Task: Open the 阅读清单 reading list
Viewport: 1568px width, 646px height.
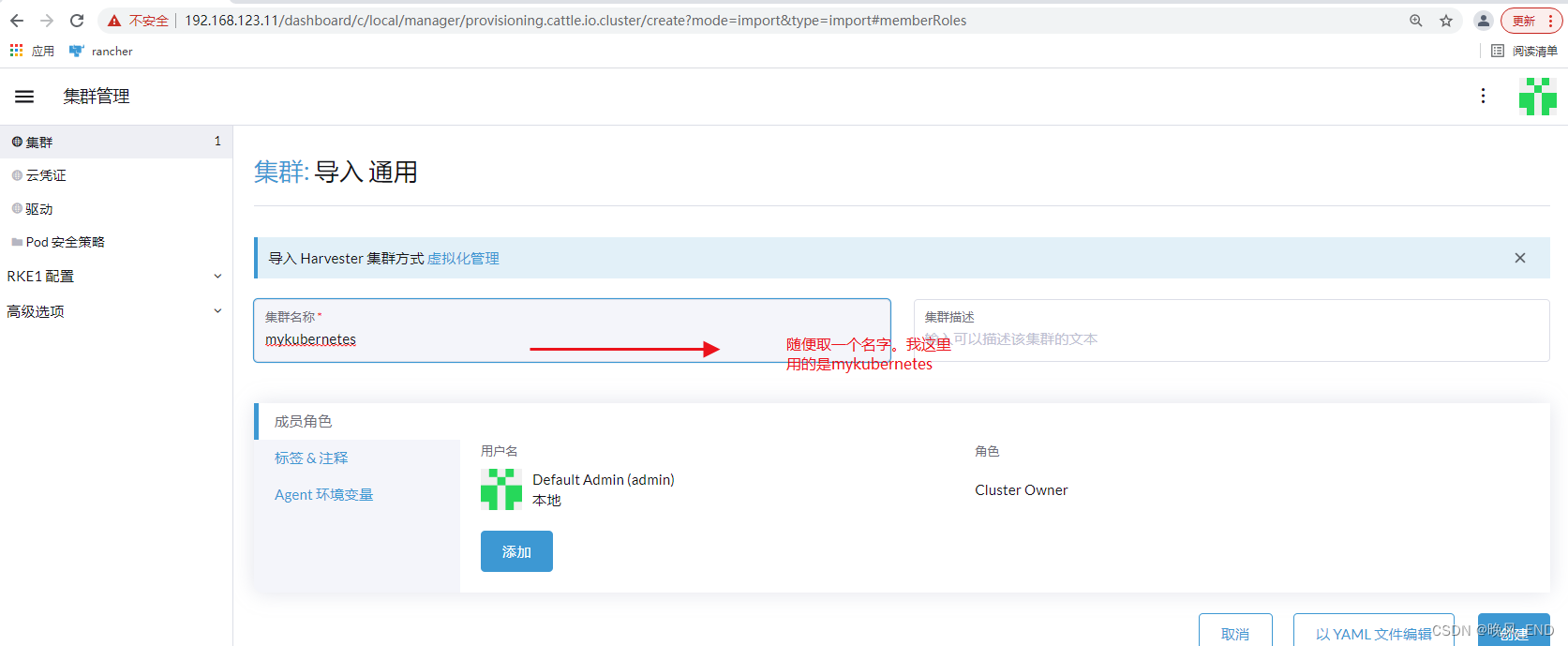Action: tap(1524, 51)
